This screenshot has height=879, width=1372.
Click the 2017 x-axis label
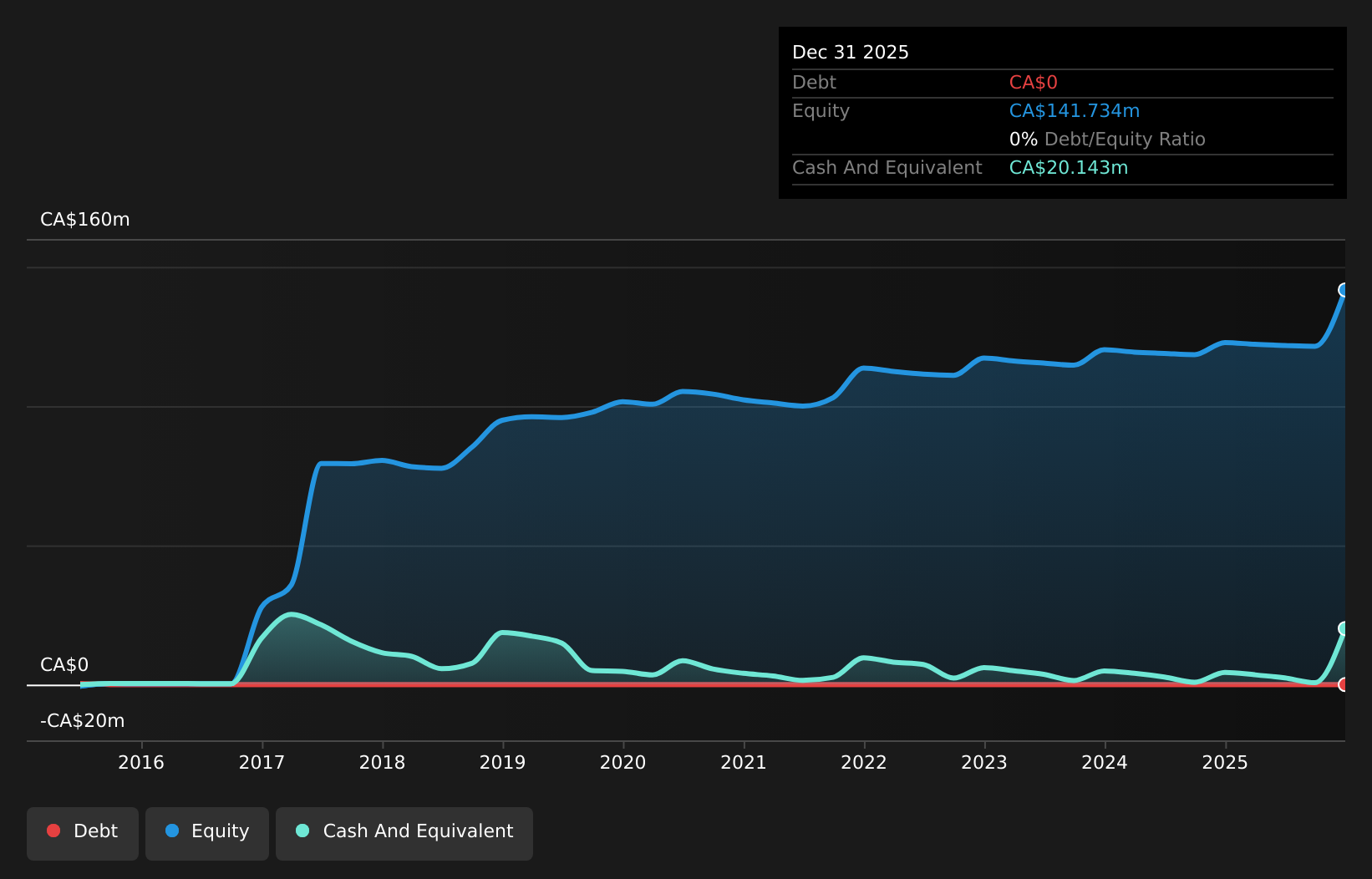coord(262,762)
